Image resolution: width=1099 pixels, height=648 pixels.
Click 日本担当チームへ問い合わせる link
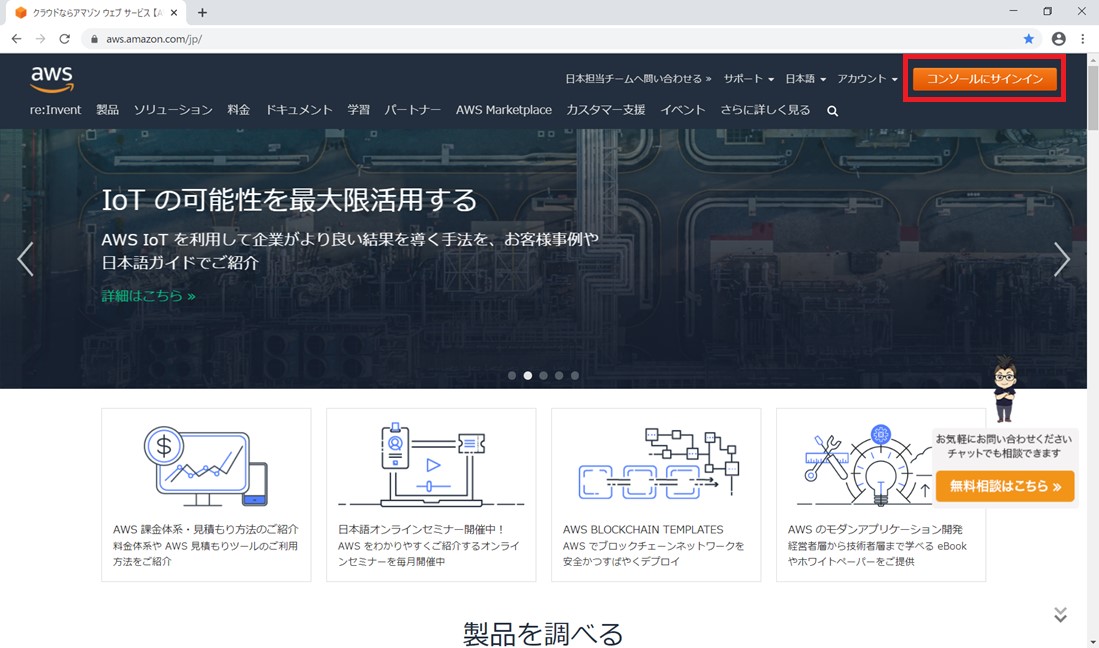tap(638, 78)
